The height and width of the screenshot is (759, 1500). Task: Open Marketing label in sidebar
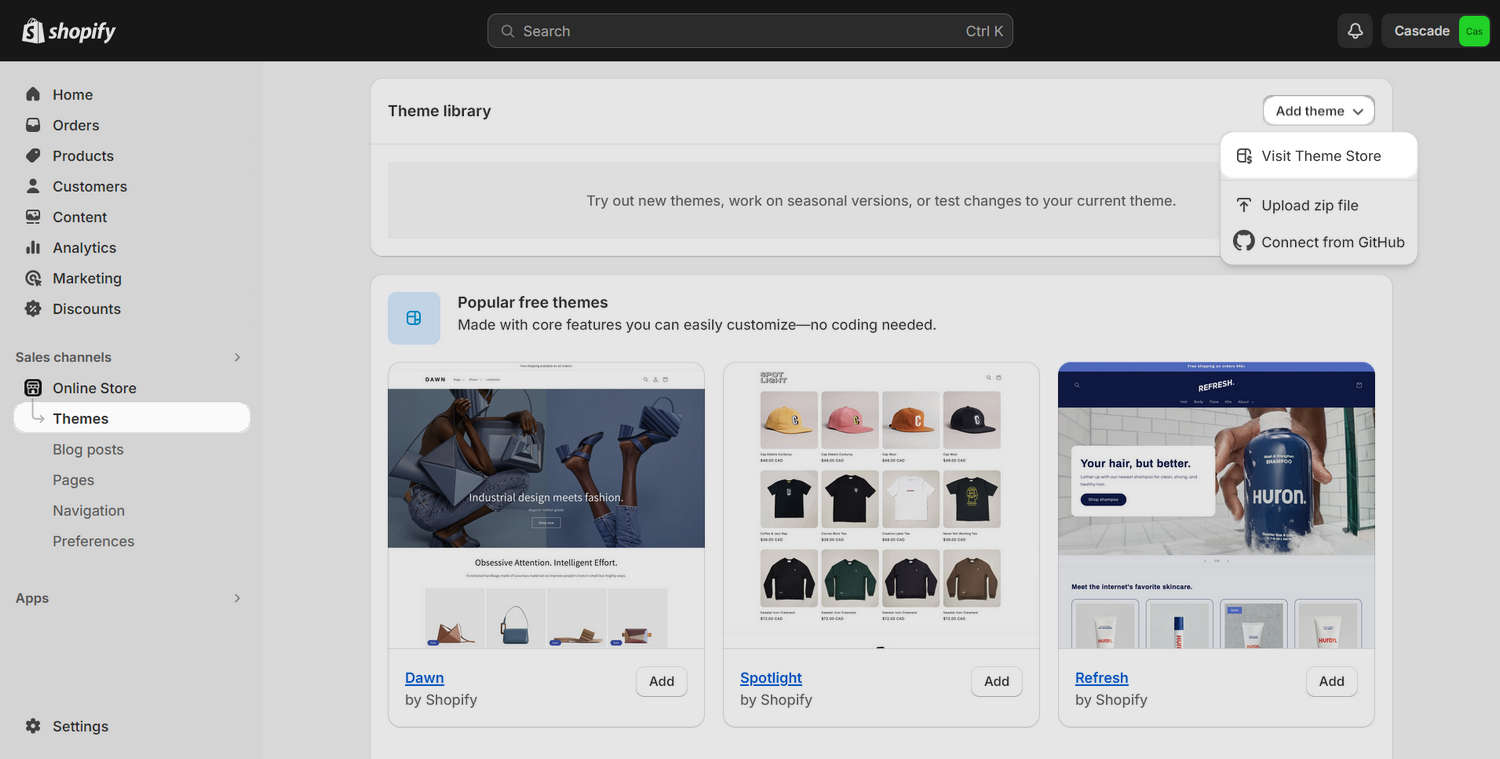pos(87,278)
